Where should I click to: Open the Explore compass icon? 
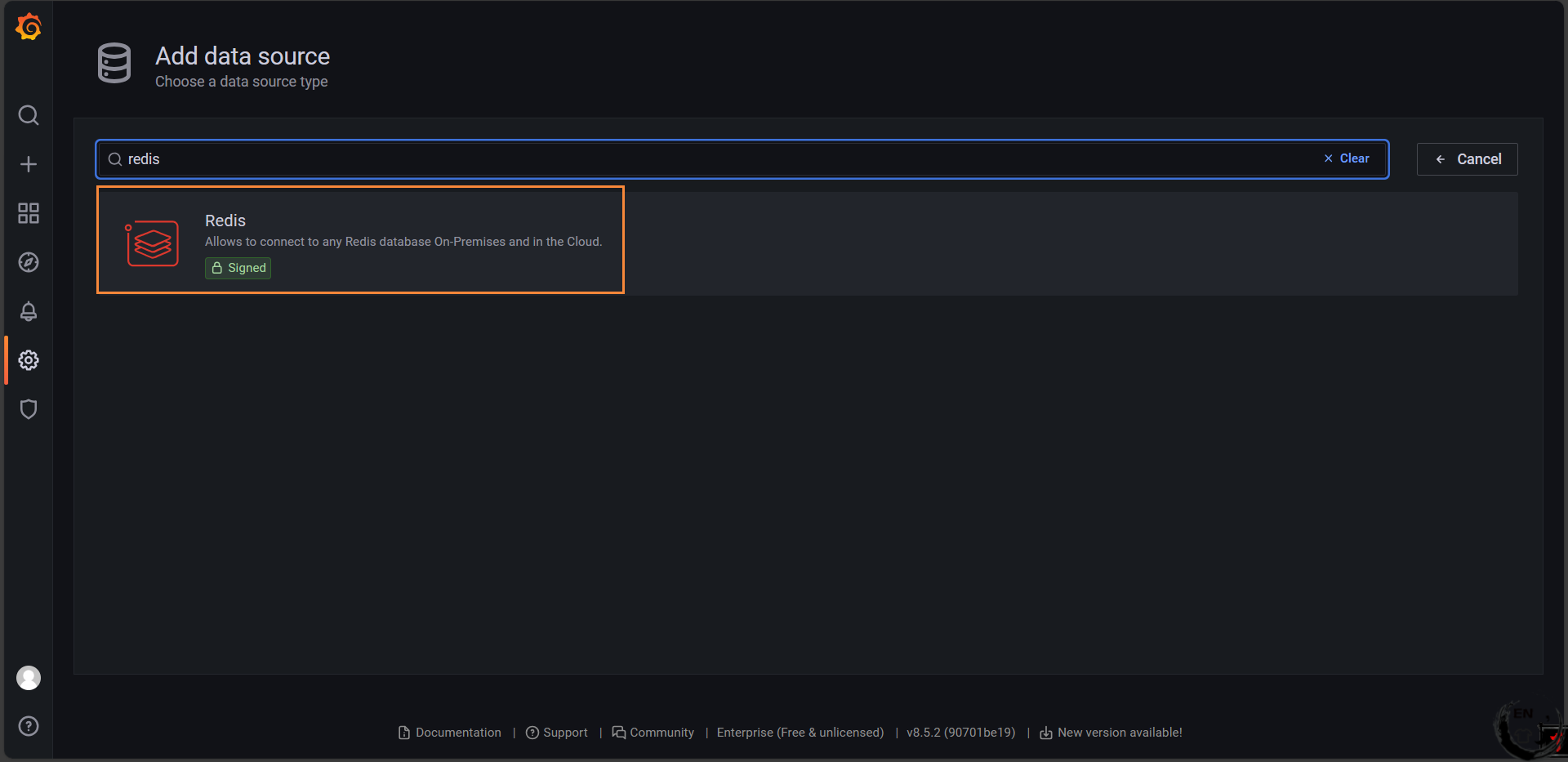coord(29,262)
